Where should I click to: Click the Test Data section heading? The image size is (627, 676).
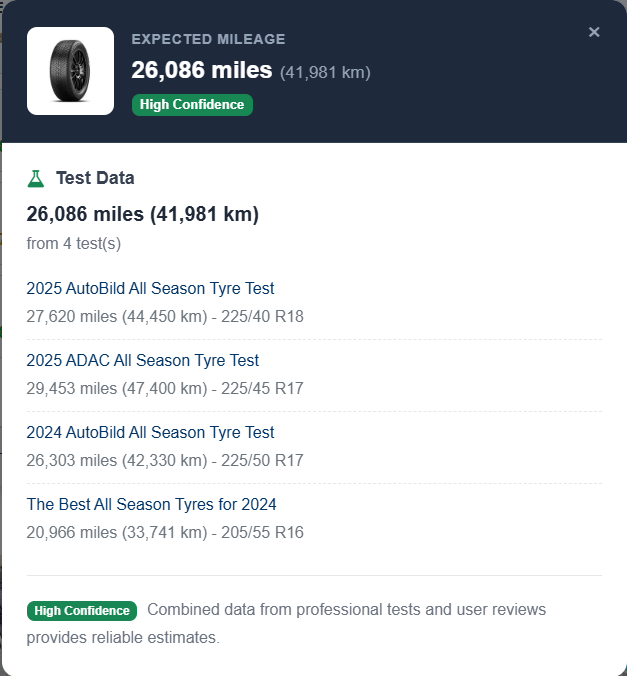(95, 178)
